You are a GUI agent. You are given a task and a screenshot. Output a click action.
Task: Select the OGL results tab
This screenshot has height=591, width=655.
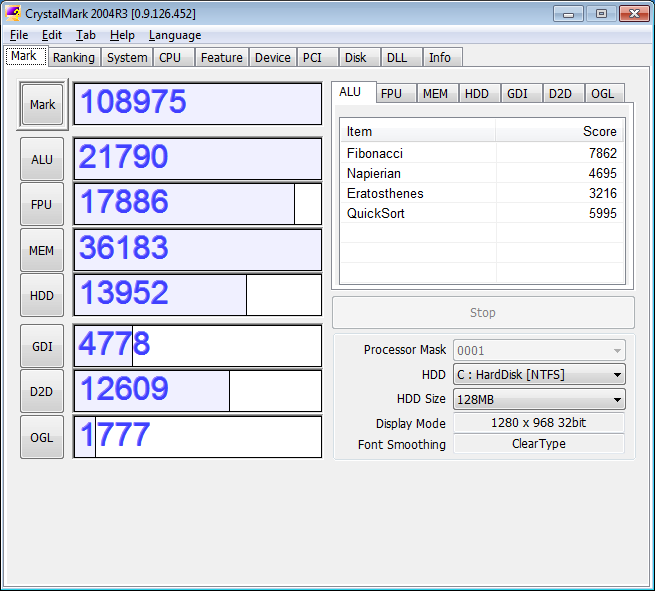[x=603, y=93]
